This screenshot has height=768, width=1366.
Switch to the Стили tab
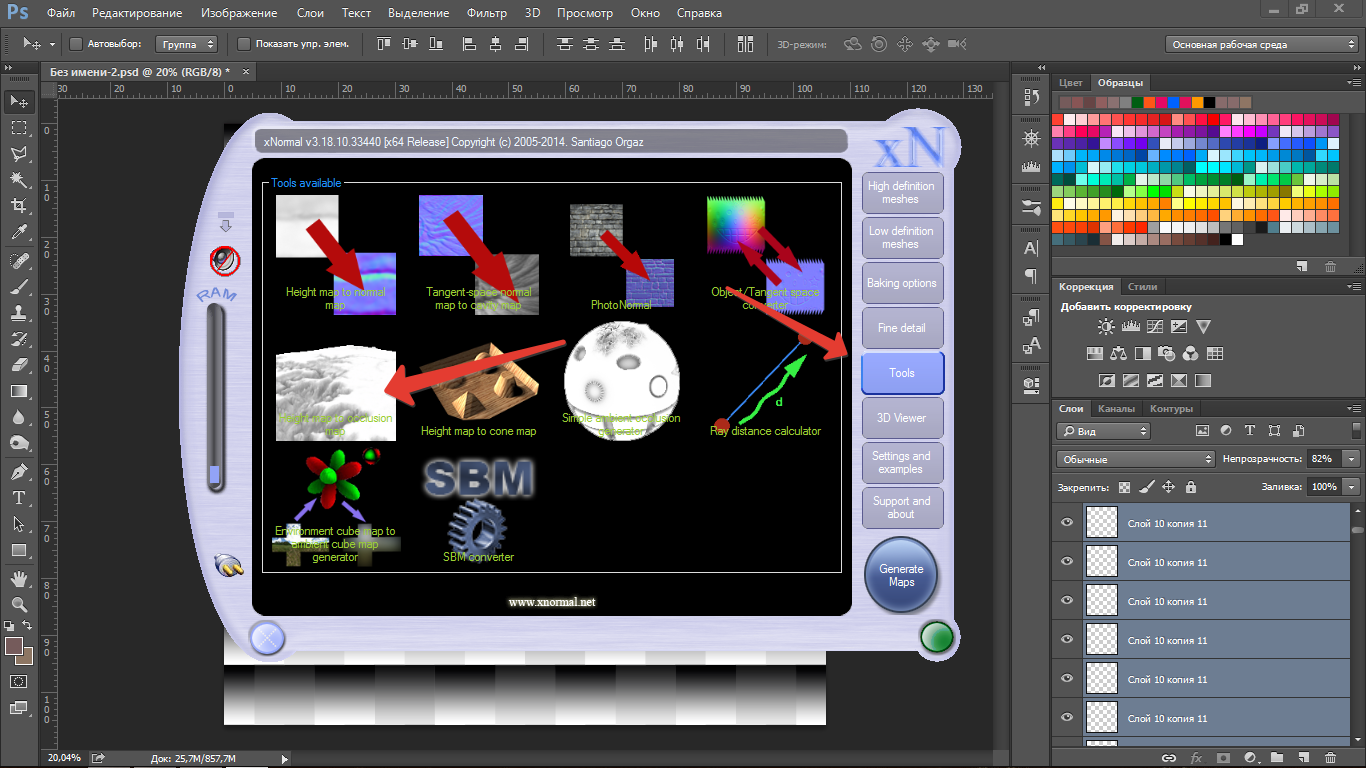point(1141,287)
